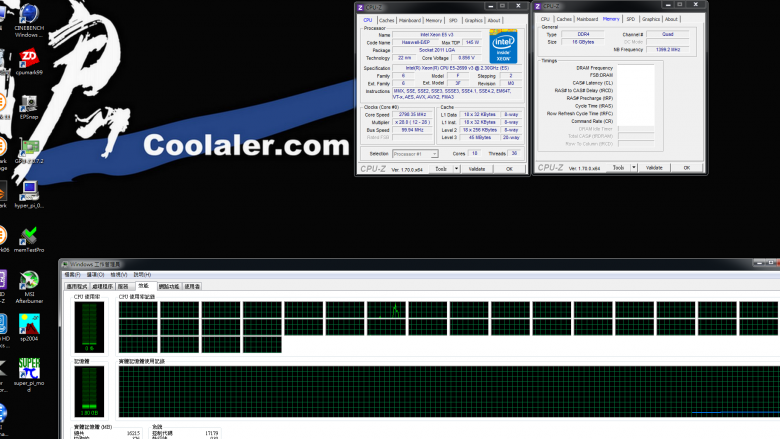
Task: Expand Tools dropdown arrow in right CPU-Z window
Action: pos(634,168)
